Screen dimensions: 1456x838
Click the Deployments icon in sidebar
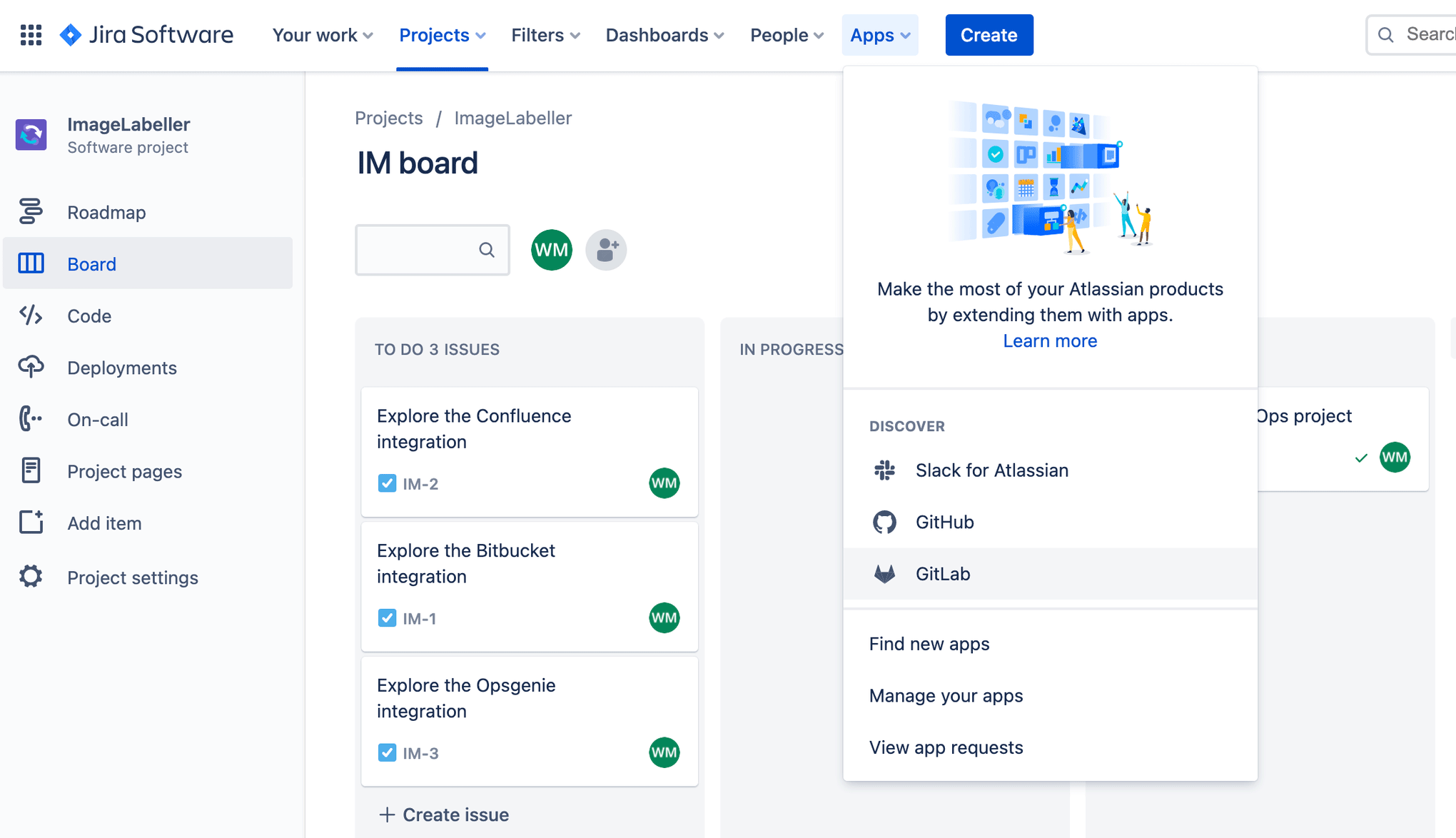31,367
